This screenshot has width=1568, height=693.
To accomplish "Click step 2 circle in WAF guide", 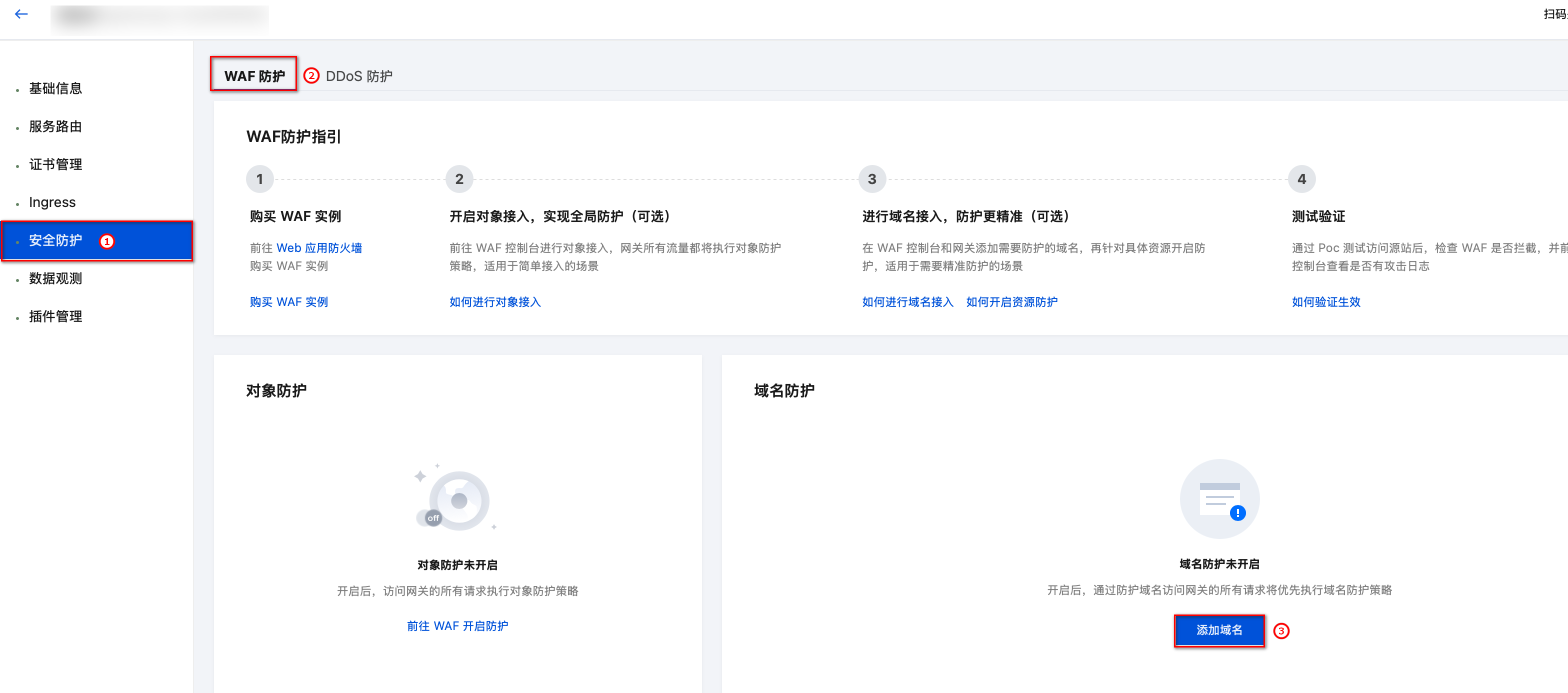I will click(459, 179).
